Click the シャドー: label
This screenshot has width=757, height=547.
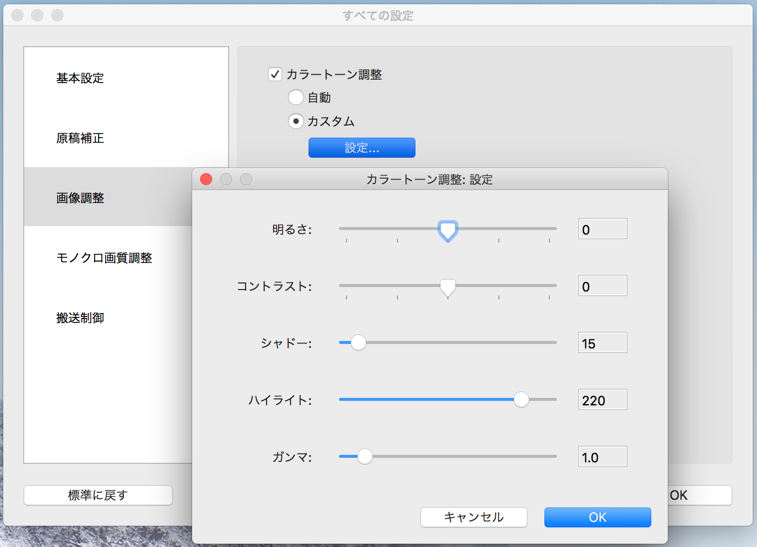click(286, 344)
